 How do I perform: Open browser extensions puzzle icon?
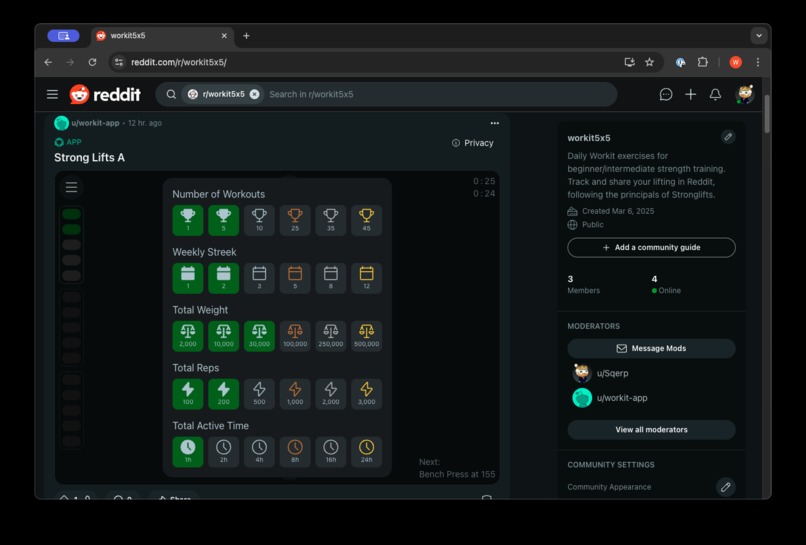click(x=703, y=62)
